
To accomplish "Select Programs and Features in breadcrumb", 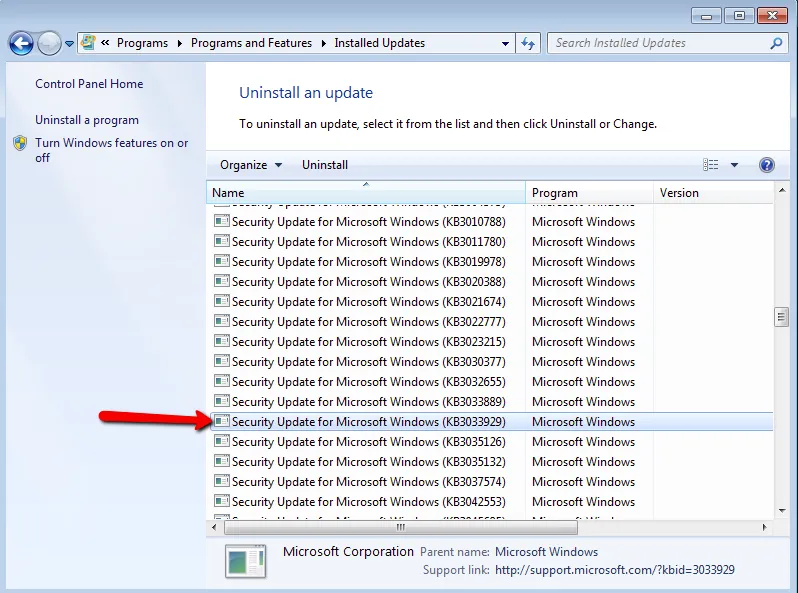I will [251, 43].
